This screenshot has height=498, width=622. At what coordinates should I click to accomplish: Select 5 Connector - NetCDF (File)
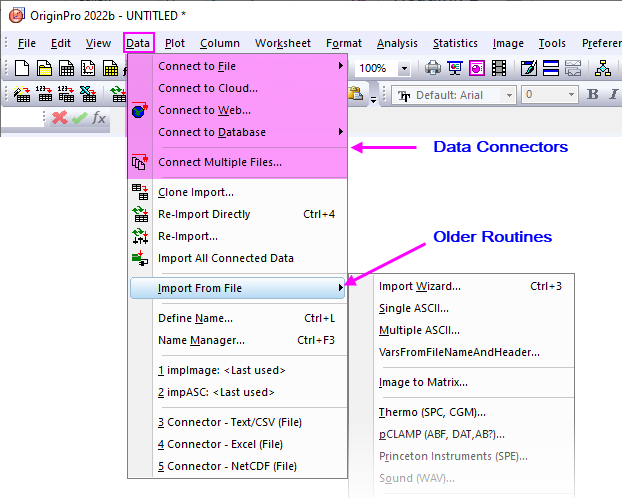click(237, 466)
